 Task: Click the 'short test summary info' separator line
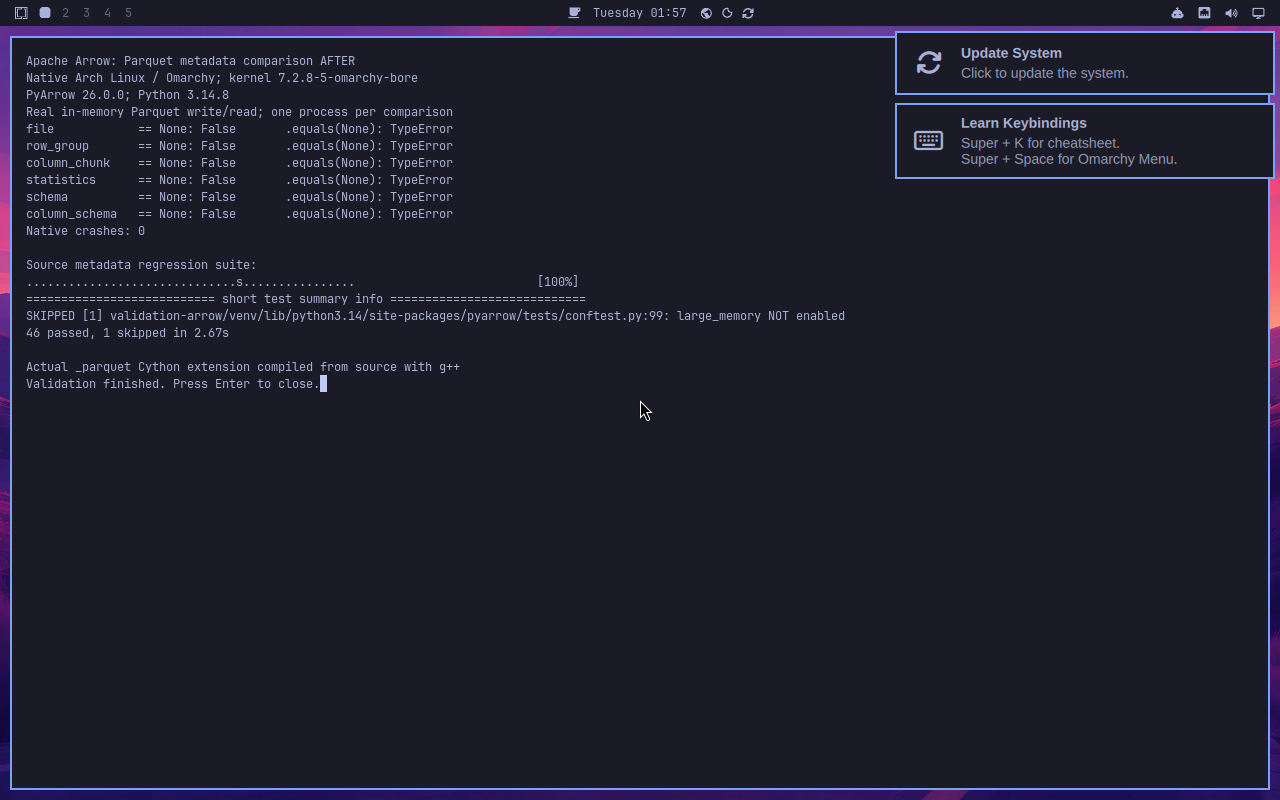click(x=306, y=299)
